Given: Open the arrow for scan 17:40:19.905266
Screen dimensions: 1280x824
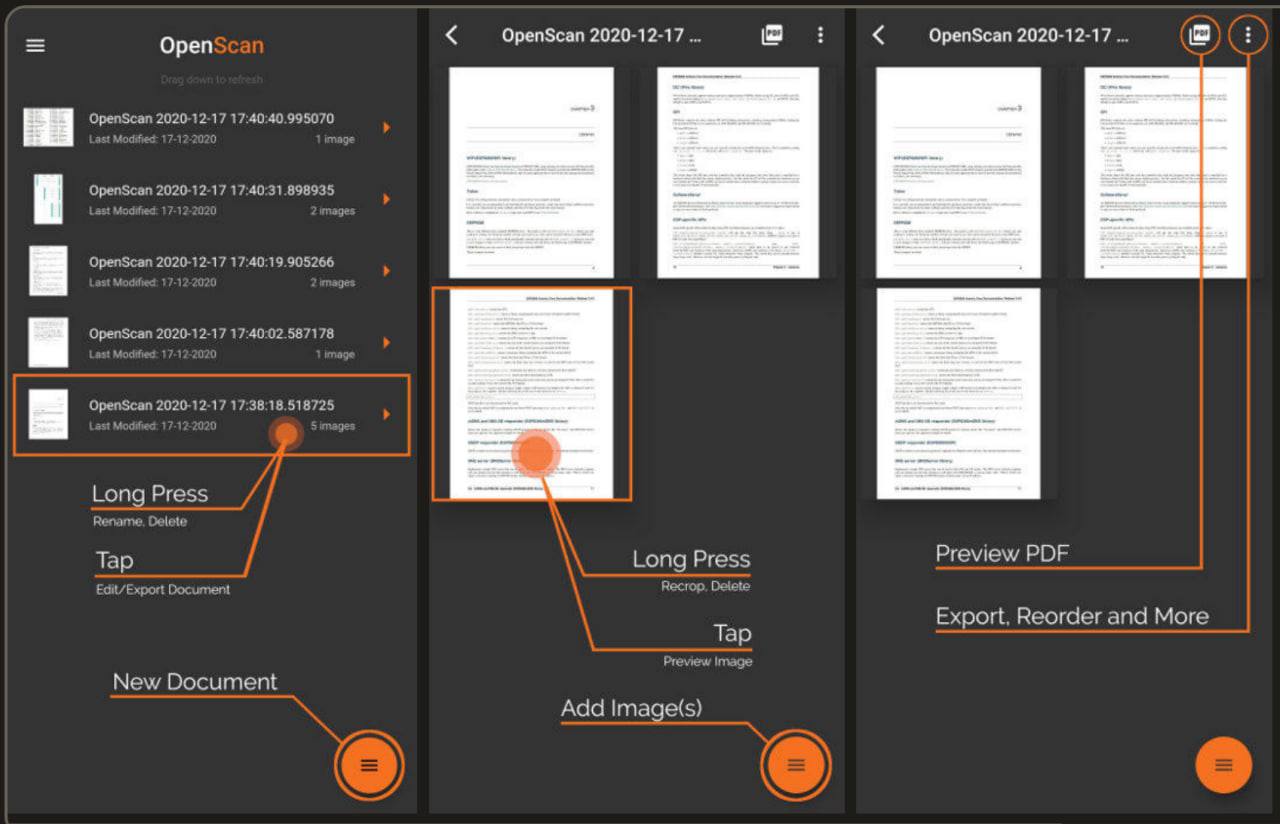Looking at the screenshot, I should pyautogui.click(x=386, y=271).
